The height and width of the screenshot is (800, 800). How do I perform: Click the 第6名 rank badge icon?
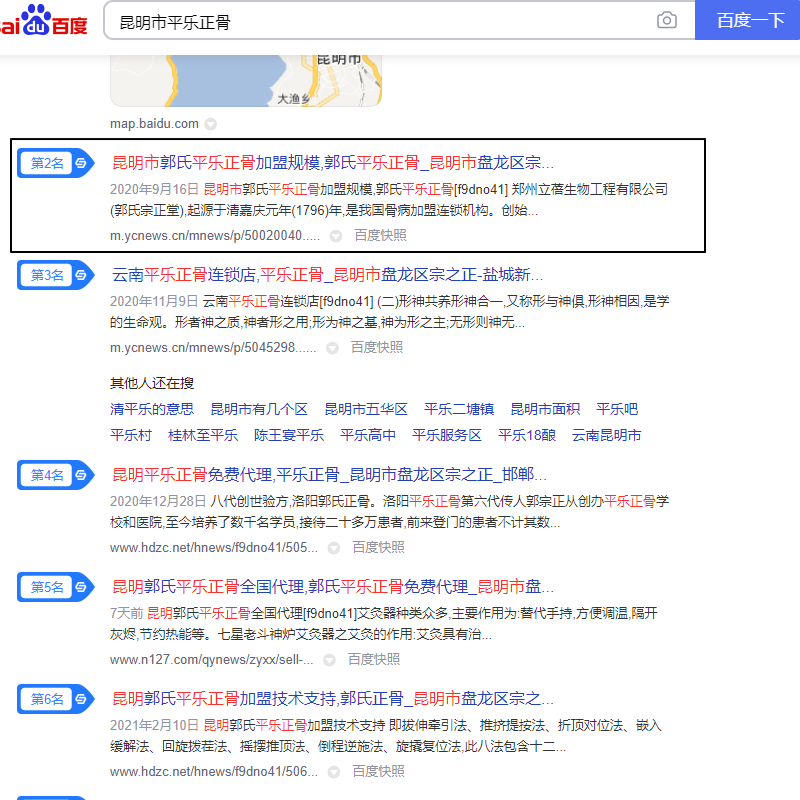click(56, 699)
